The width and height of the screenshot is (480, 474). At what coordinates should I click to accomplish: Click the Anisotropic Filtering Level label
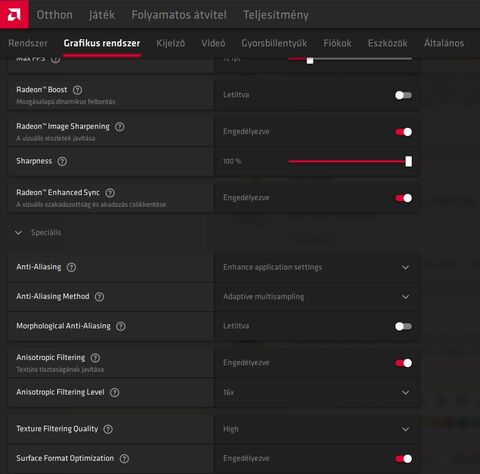click(60, 392)
